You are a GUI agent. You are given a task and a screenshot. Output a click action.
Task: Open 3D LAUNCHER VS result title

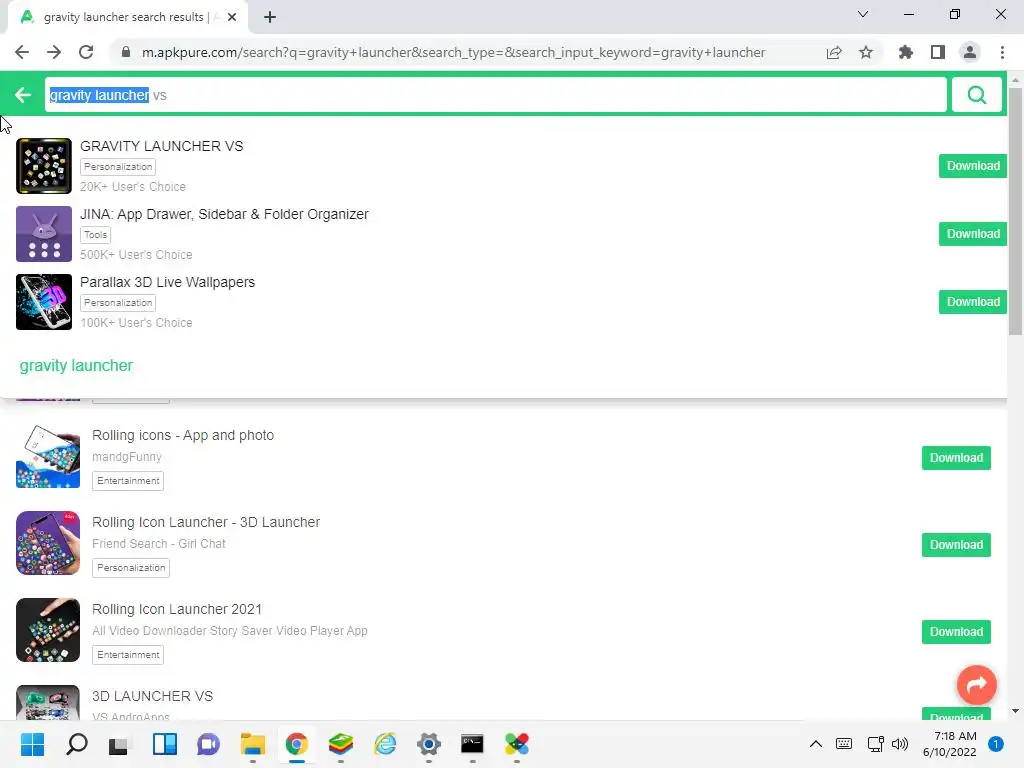tap(152, 696)
